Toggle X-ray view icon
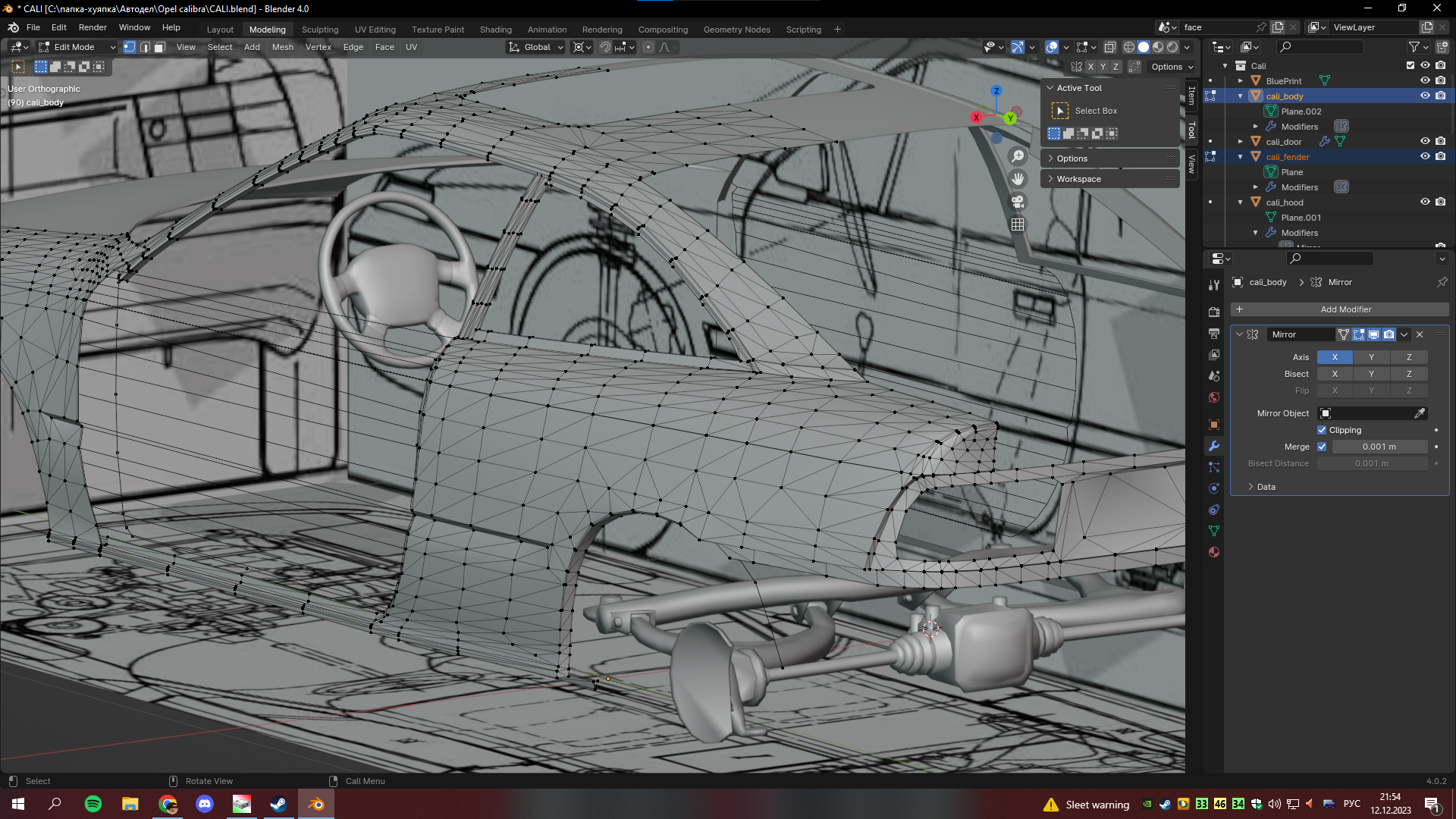Image resolution: width=1456 pixels, height=819 pixels. (x=1109, y=47)
